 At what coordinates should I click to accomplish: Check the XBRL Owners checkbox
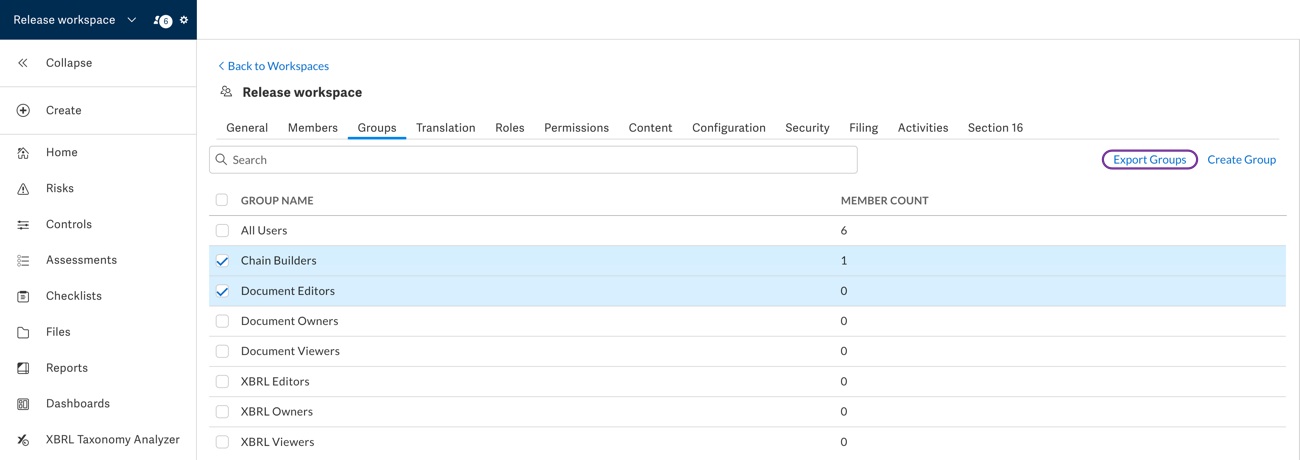222,411
